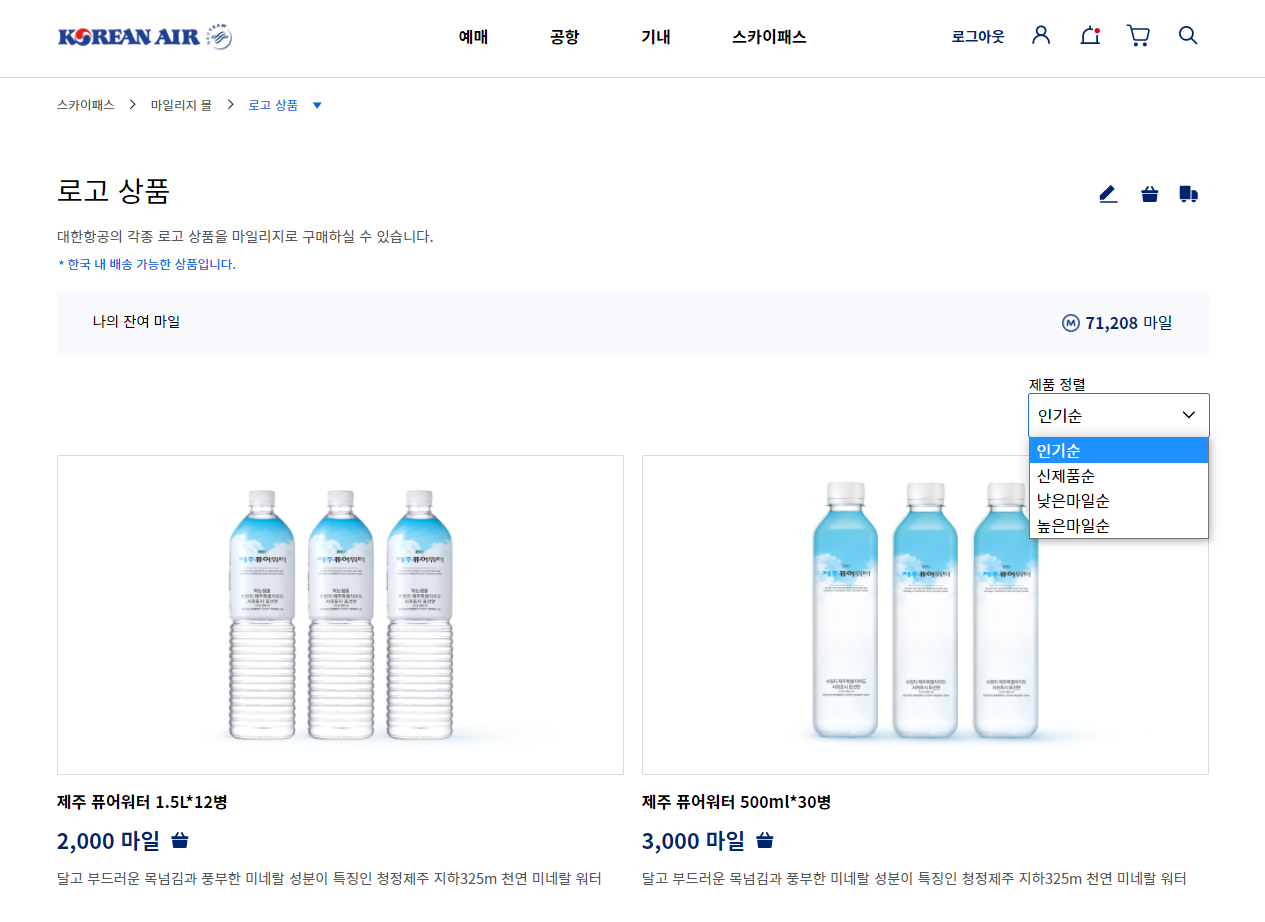Click the 71,208 마일 balance

[x=1128, y=323]
